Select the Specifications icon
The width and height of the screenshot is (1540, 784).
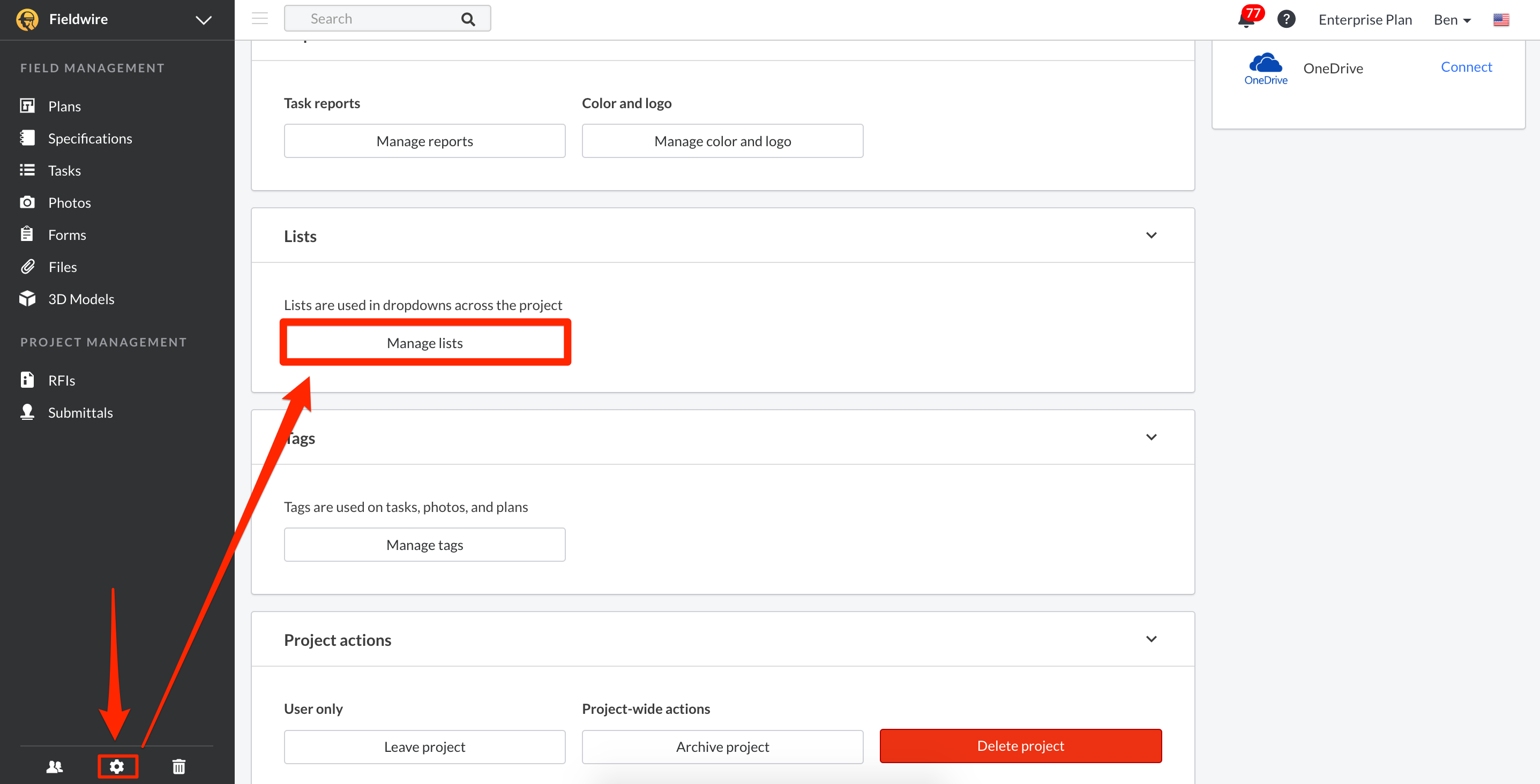27,138
